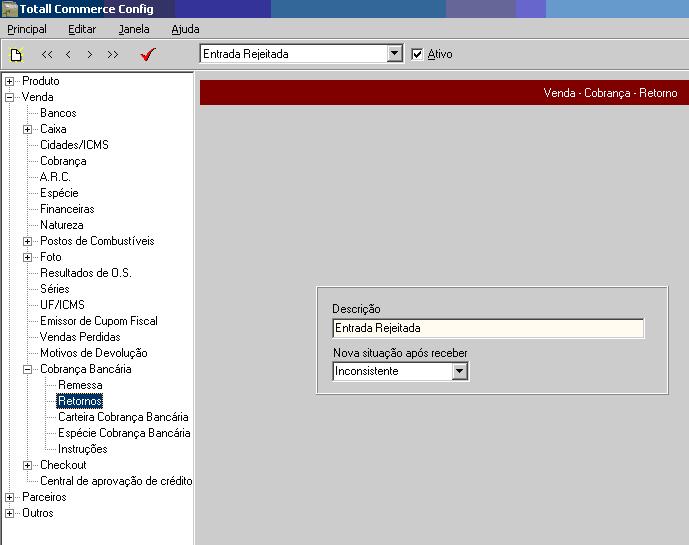Click the red checkmark save icon

(148, 55)
